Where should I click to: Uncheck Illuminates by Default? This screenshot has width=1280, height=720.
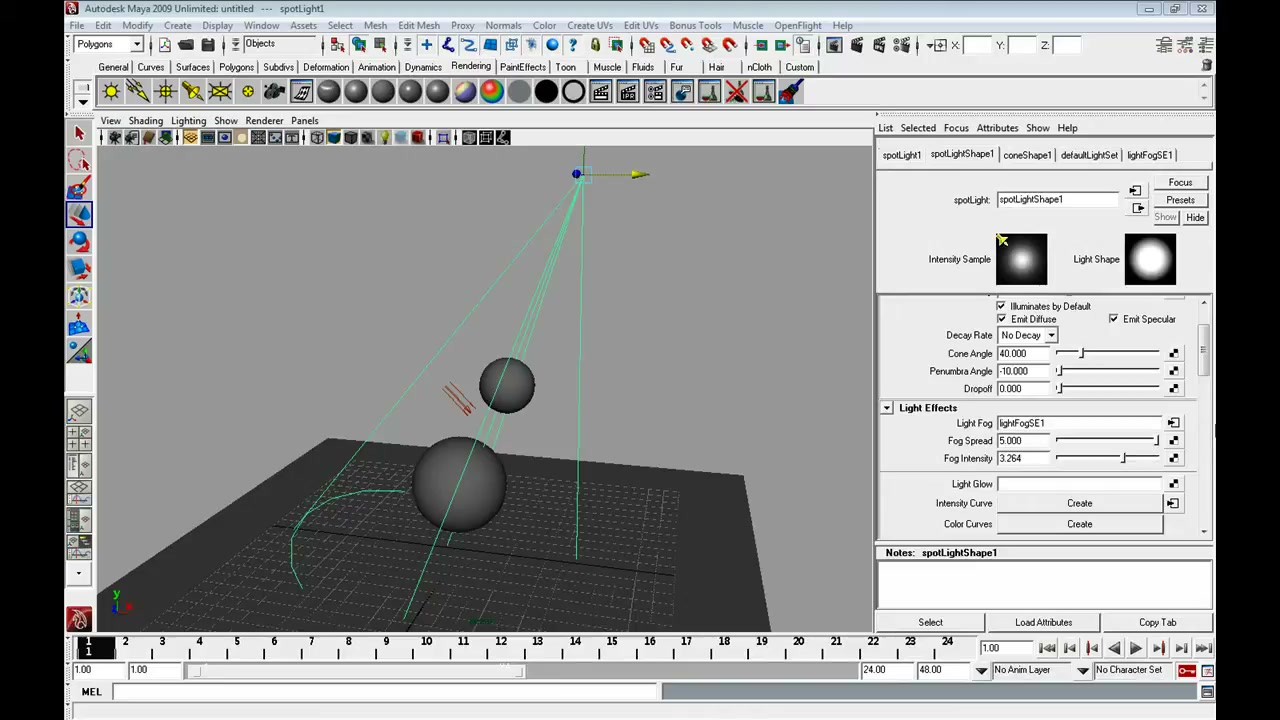[x=1002, y=306]
